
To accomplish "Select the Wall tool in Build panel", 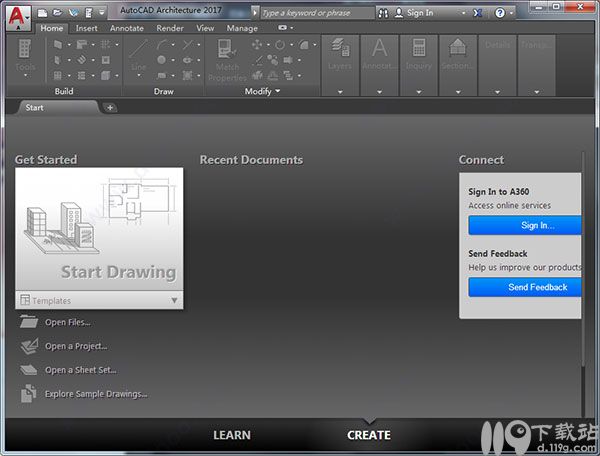I will 58,44.
